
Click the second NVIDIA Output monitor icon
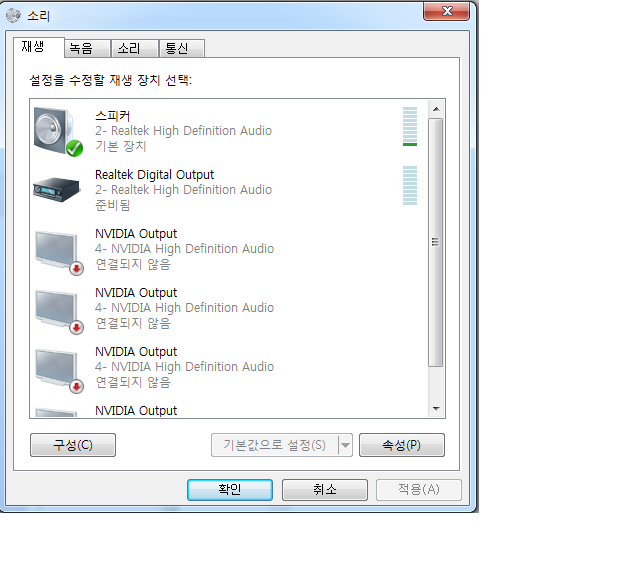click(59, 312)
